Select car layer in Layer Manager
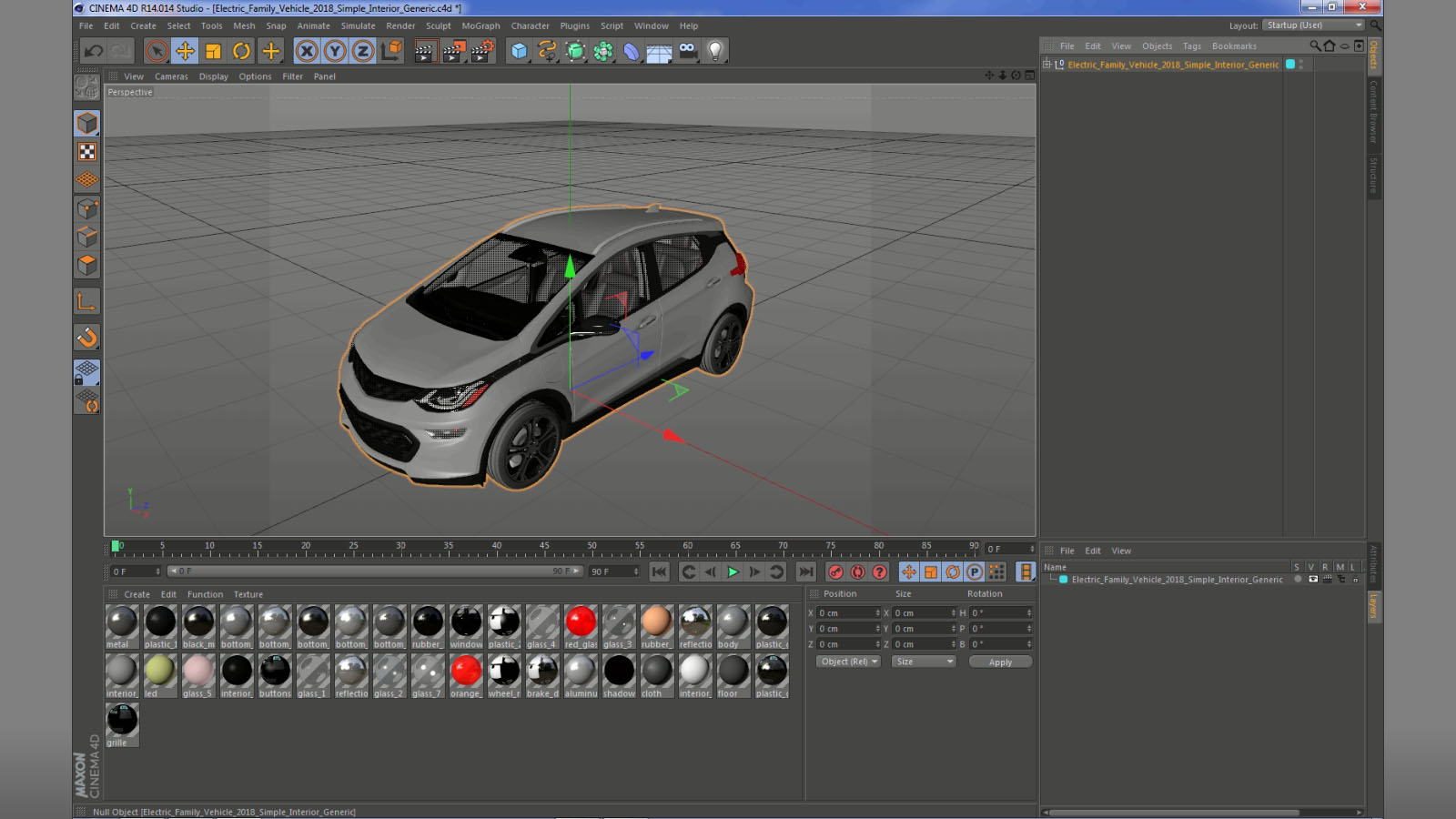Screen dimensions: 1456x819 (x=1177, y=580)
